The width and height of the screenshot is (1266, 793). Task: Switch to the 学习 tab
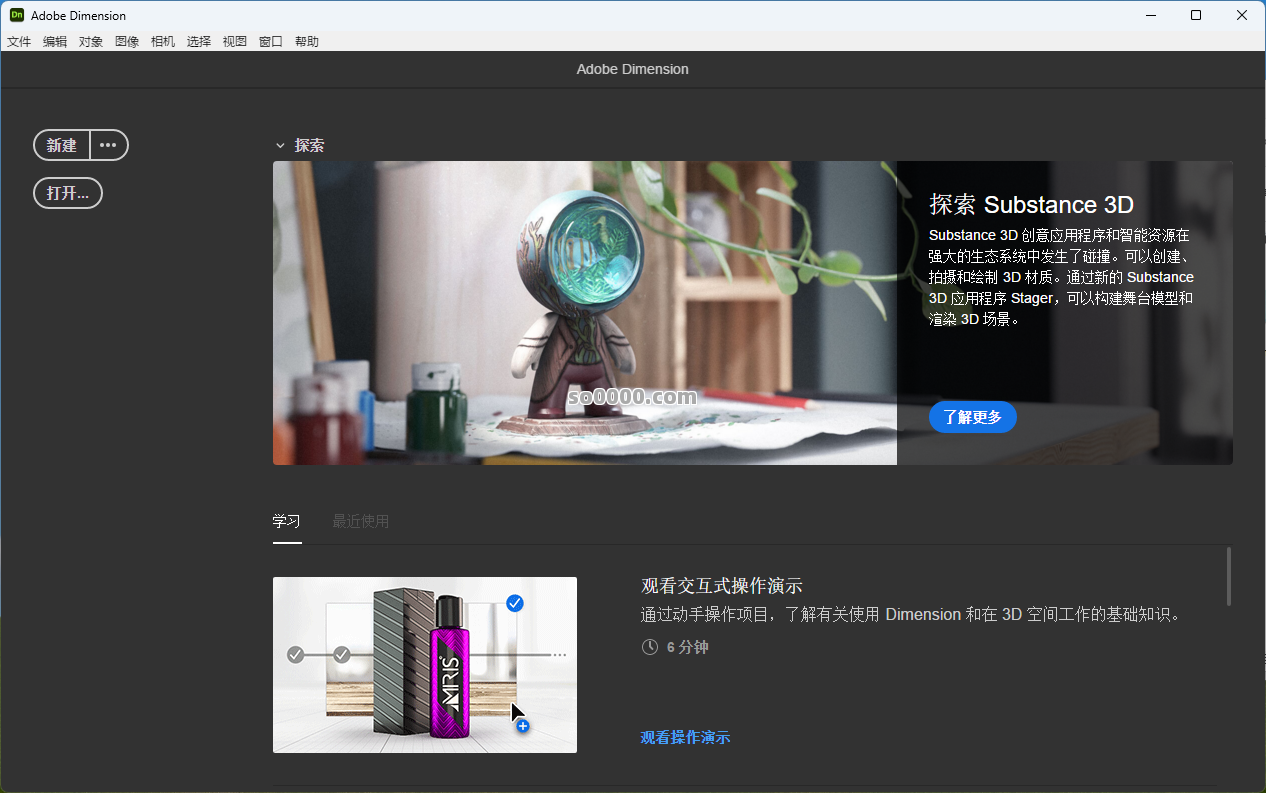287,521
